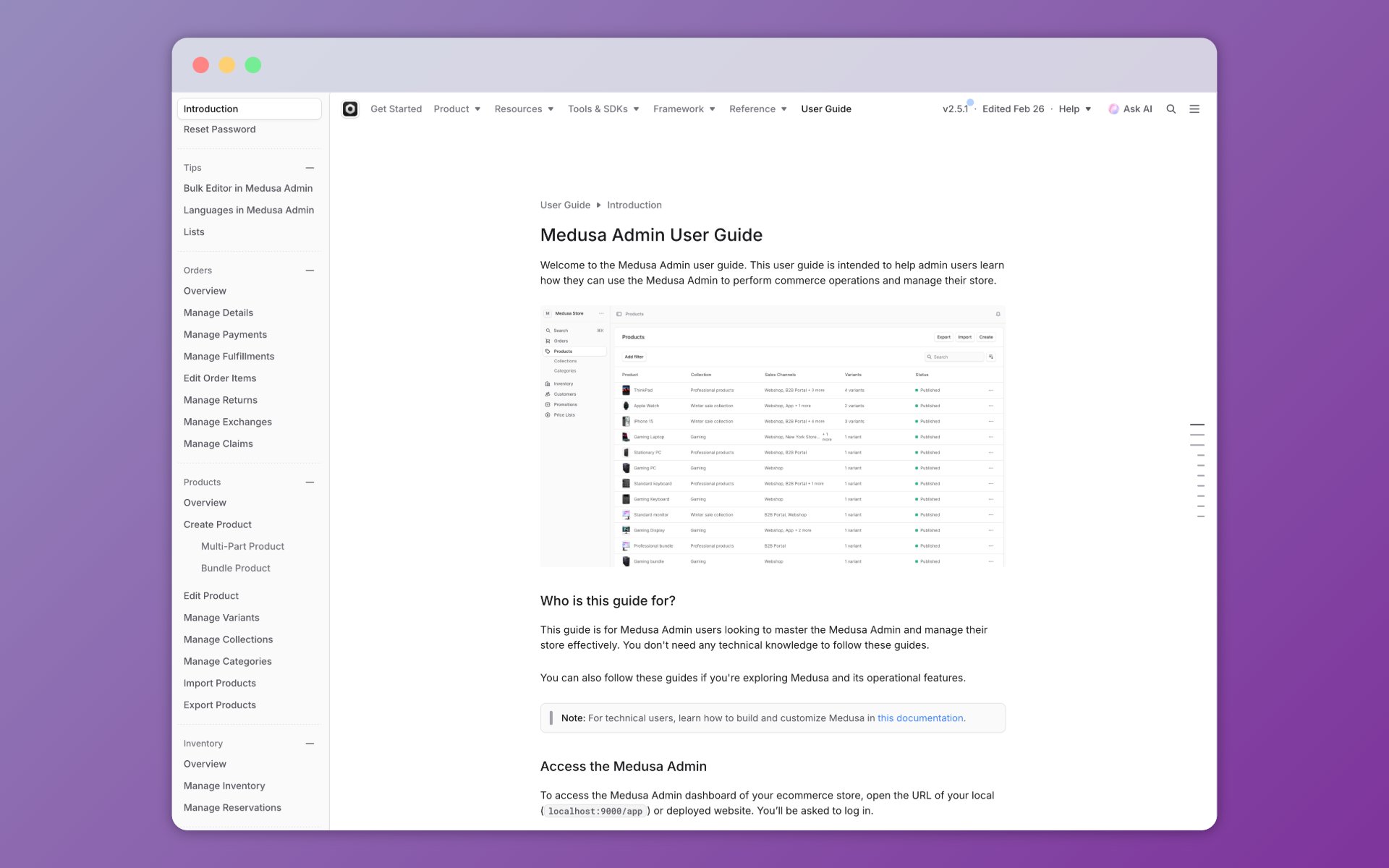Collapse the Orders sidebar section
This screenshot has height=868, width=1389.
click(310, 271)
